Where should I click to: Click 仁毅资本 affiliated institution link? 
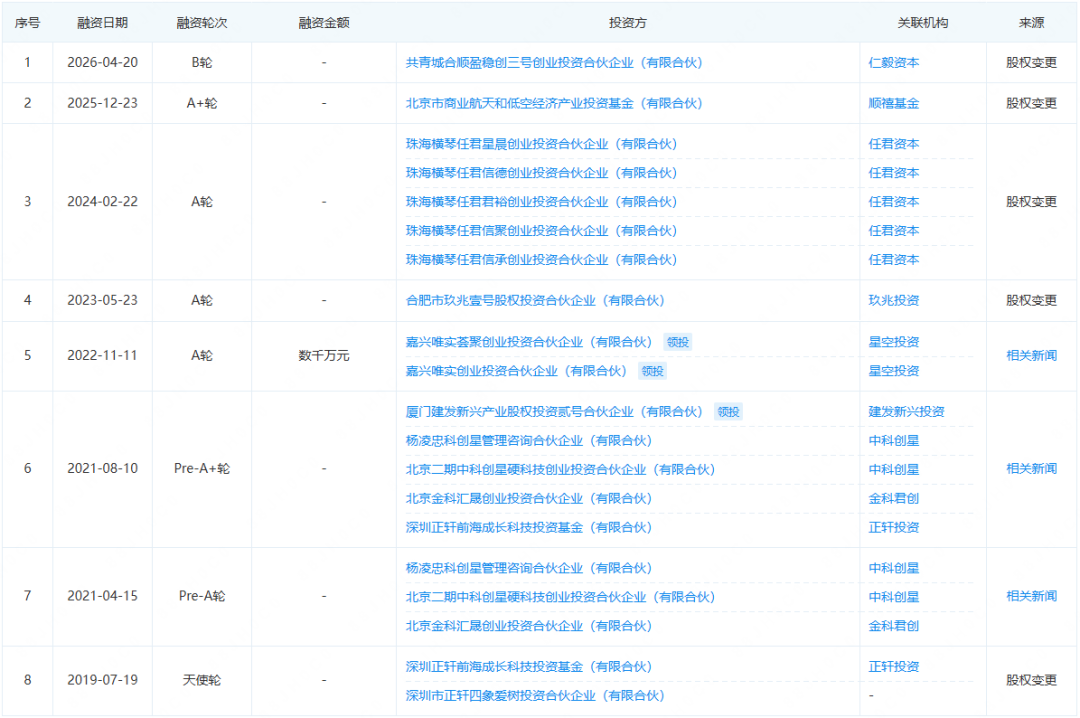[x=893, y=63]
